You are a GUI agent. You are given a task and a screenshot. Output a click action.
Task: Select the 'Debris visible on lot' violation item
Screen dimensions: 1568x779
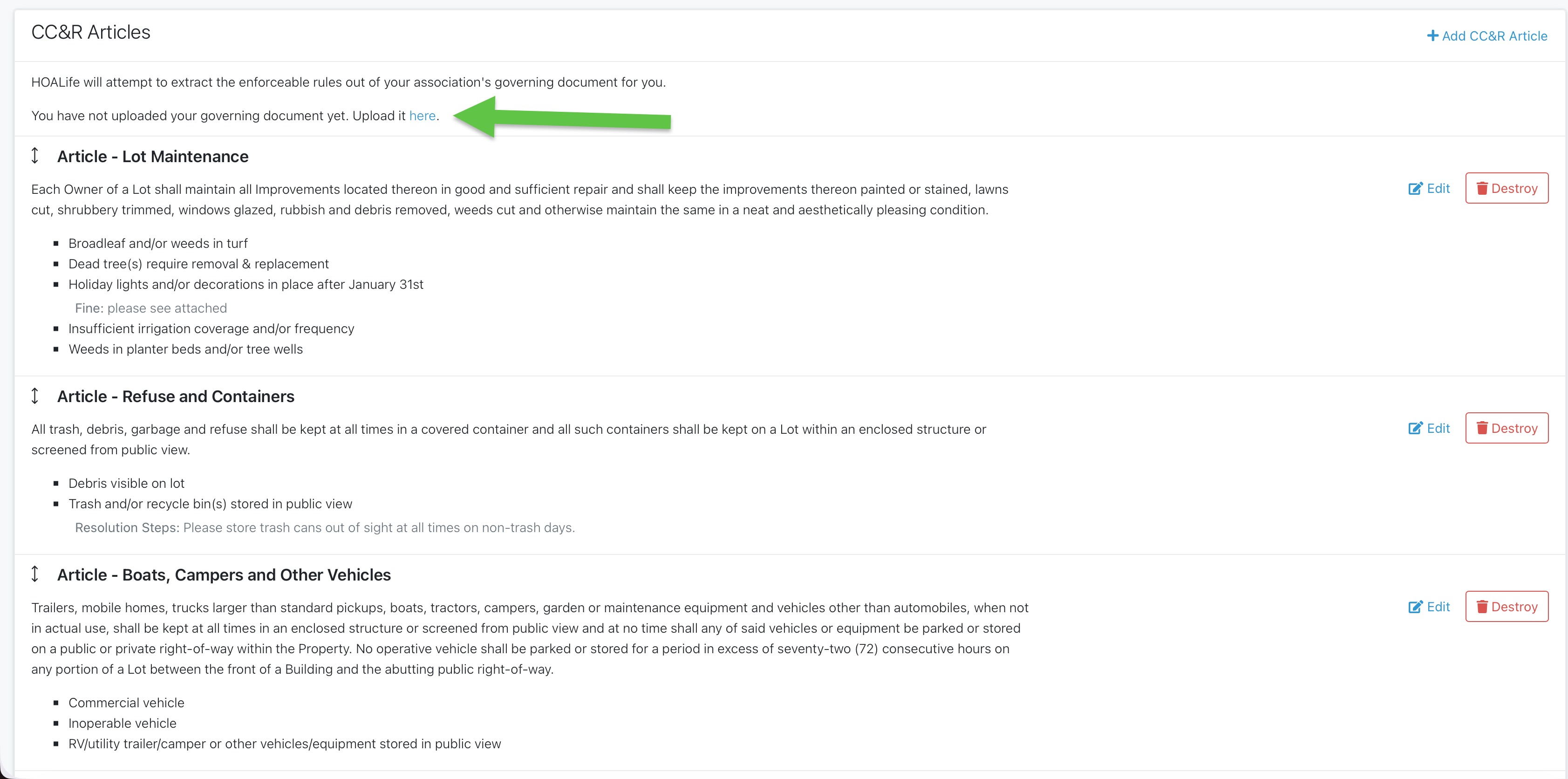[x=126, y=483]
